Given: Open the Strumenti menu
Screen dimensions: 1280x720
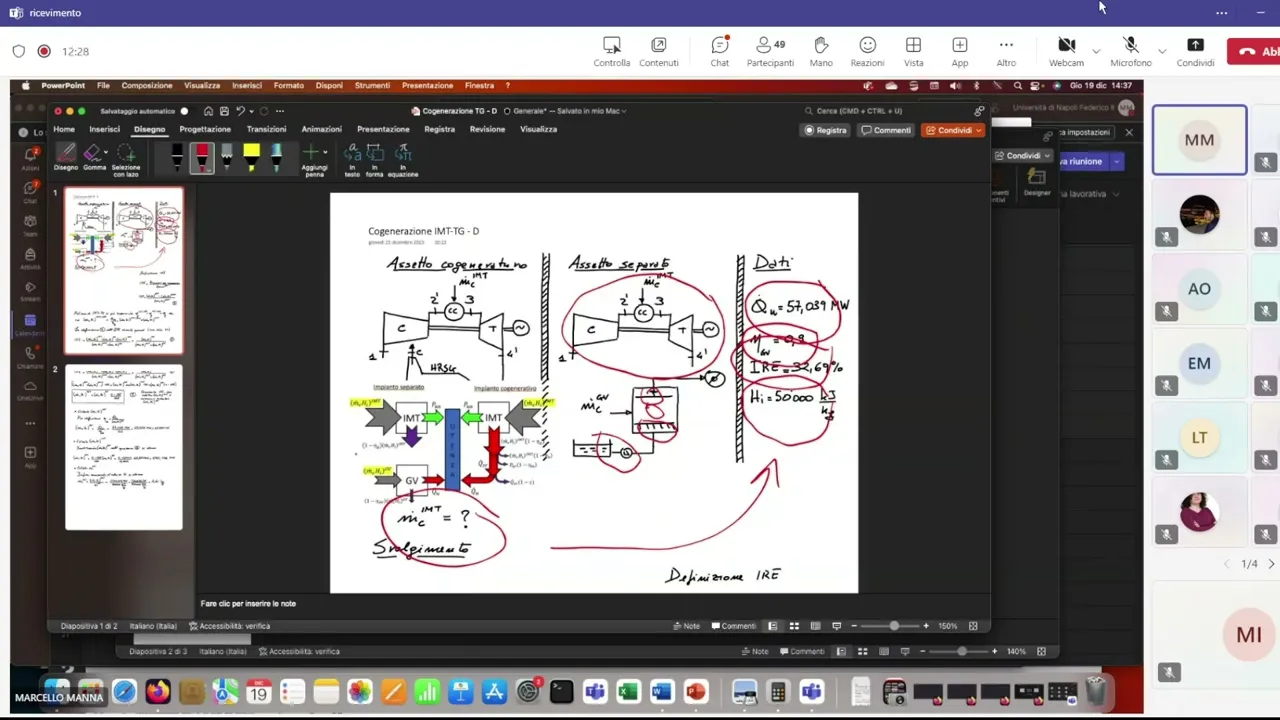Looking at the screenshot, I should pos(372,86).
